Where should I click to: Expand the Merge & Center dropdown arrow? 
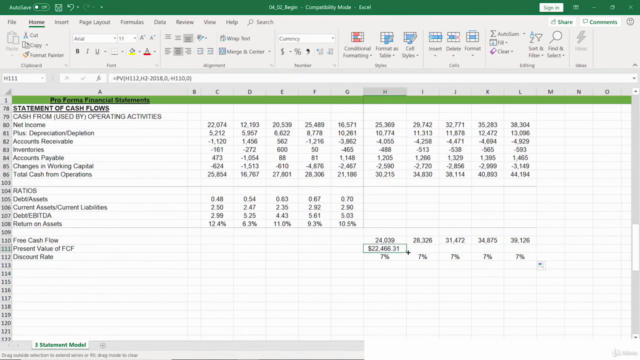269,52
